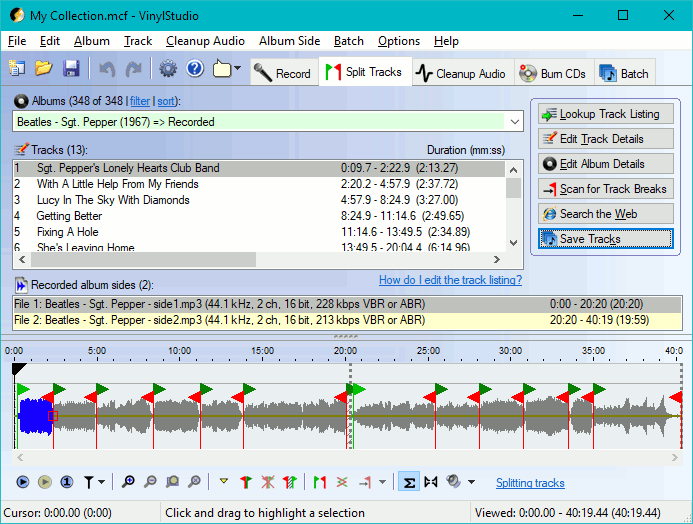
Task: Toggle the bowtie-shaped button next to sigma
Action: point(431,482)
